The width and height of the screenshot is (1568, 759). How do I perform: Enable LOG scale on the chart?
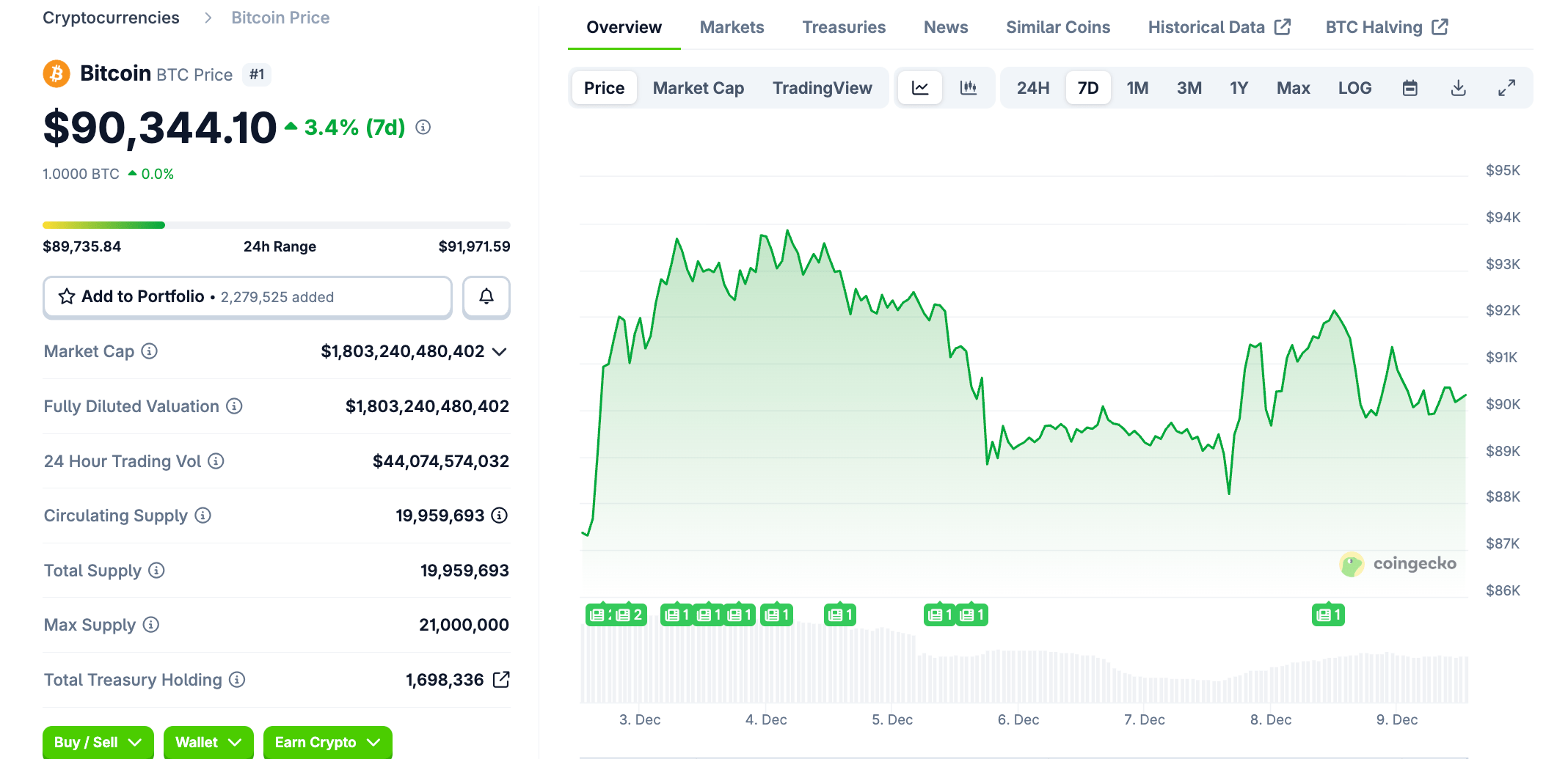(x=1354, y=87)
